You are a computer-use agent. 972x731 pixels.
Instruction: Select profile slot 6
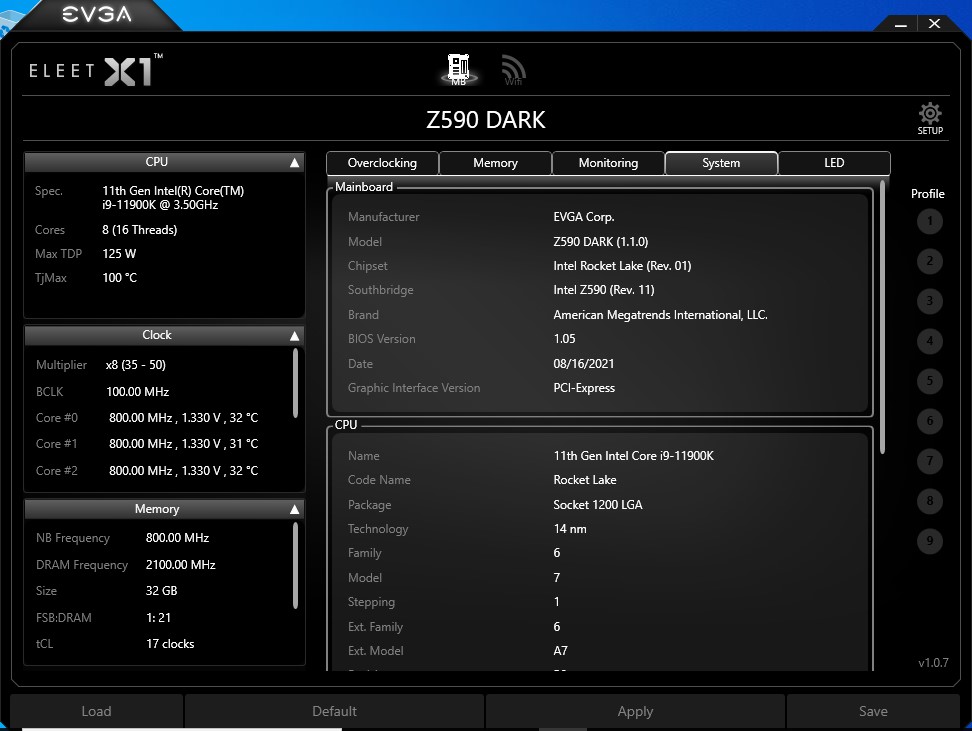point(929,421)
